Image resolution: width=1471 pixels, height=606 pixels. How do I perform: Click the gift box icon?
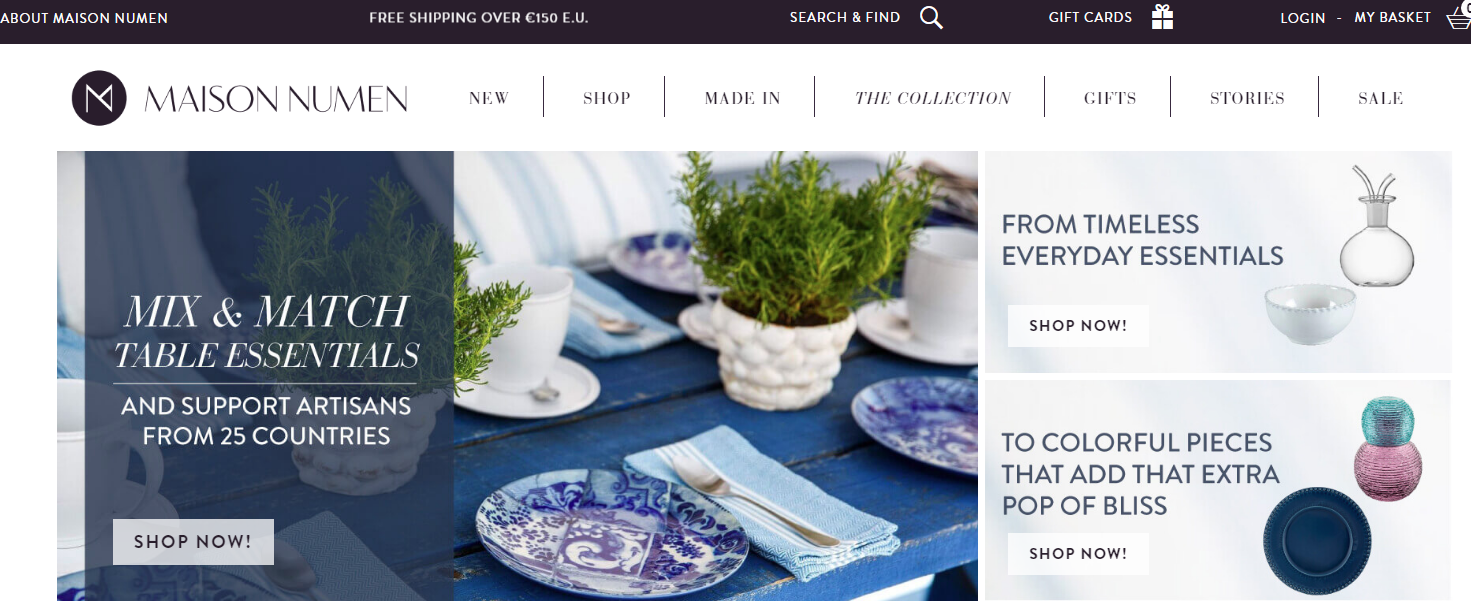1162,17
